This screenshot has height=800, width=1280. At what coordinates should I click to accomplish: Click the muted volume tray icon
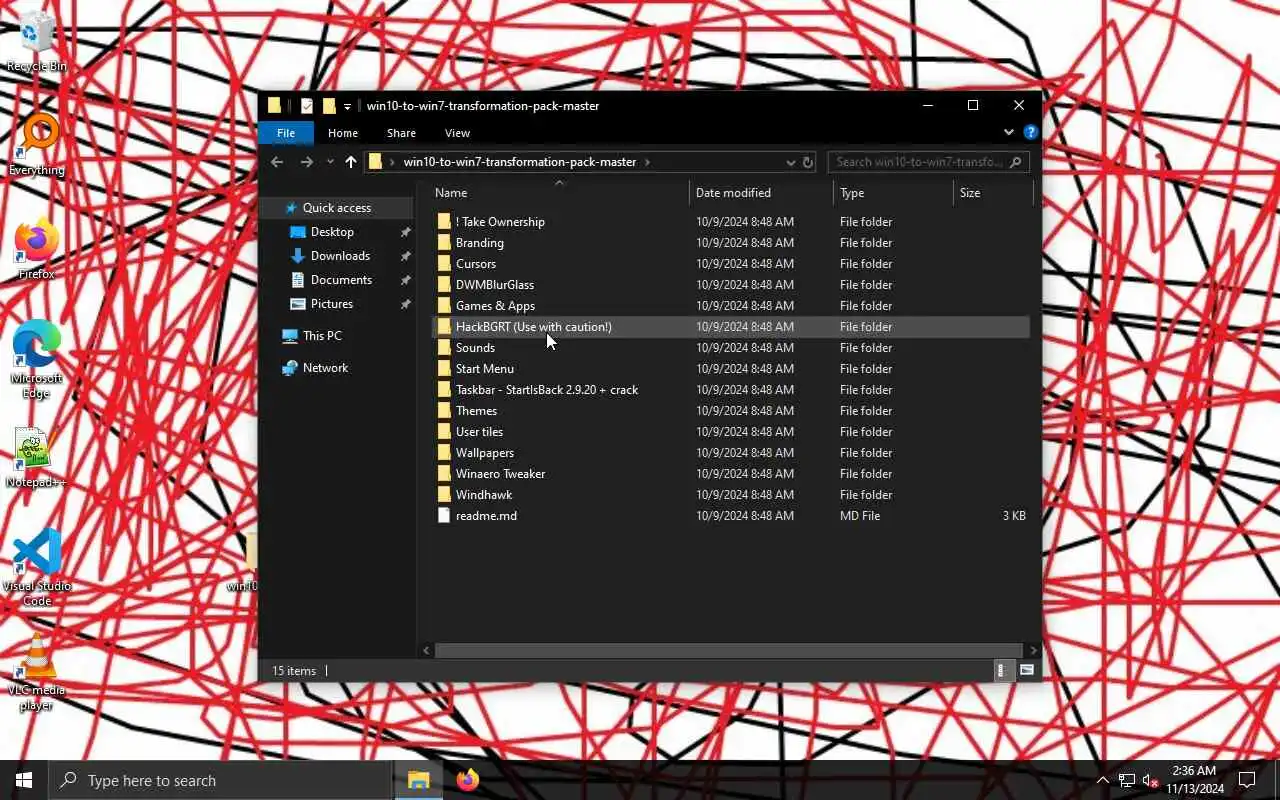pos(1150,780)
